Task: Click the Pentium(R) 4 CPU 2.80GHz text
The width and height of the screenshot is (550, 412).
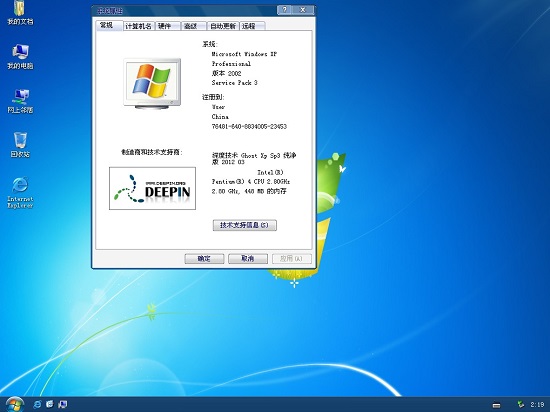Action: point(251,182)
